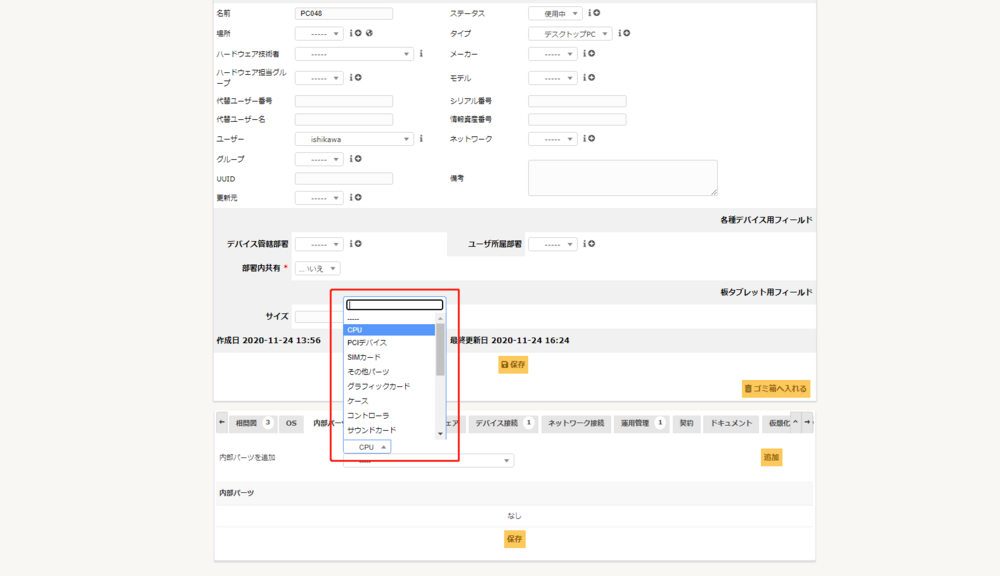Open the ステータス dropdown showing 使用中
This screenshot has width=1000, height=576.
pos(554,14)
